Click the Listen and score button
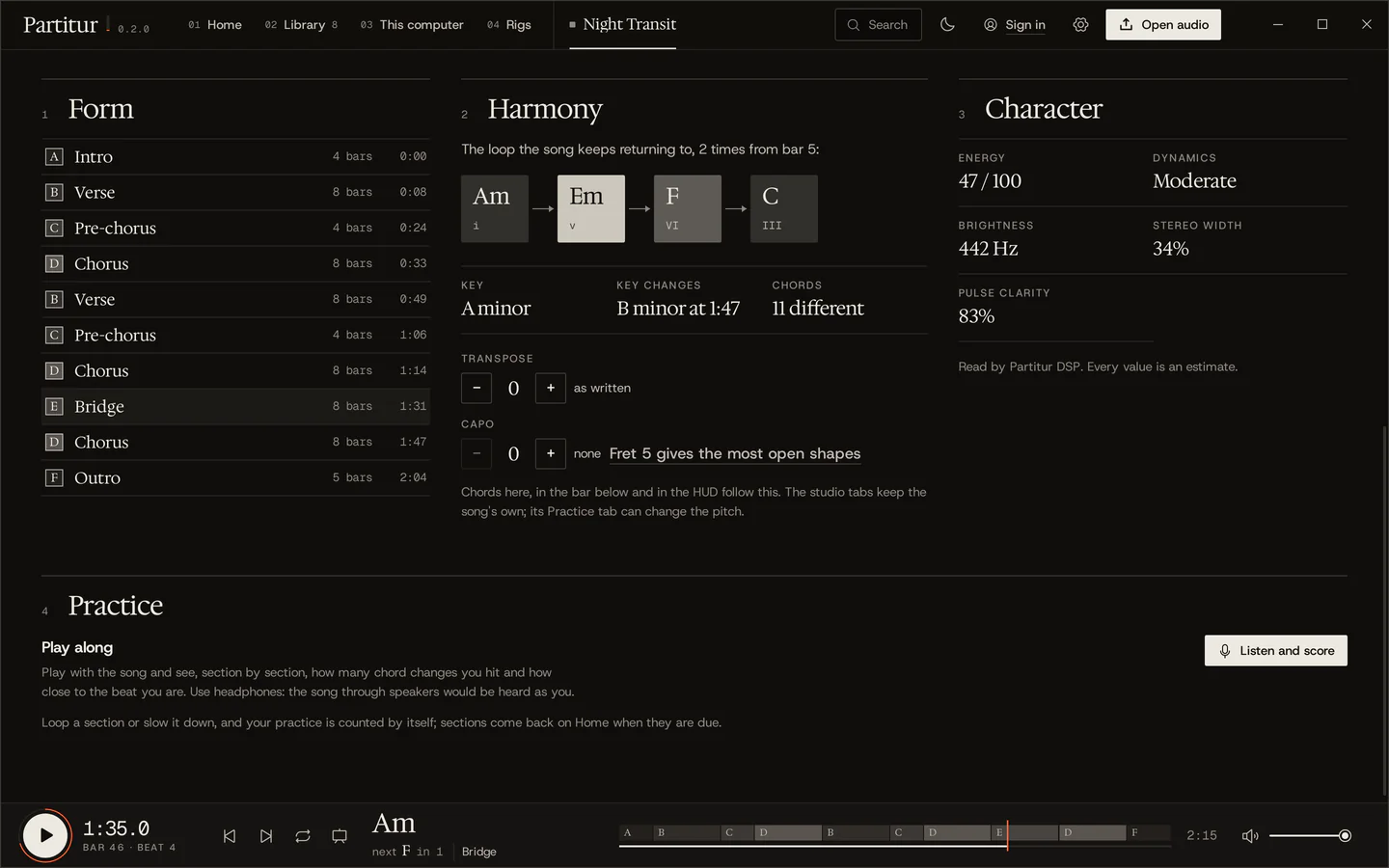1389x868 pixels. click(x=1275, y=651)
